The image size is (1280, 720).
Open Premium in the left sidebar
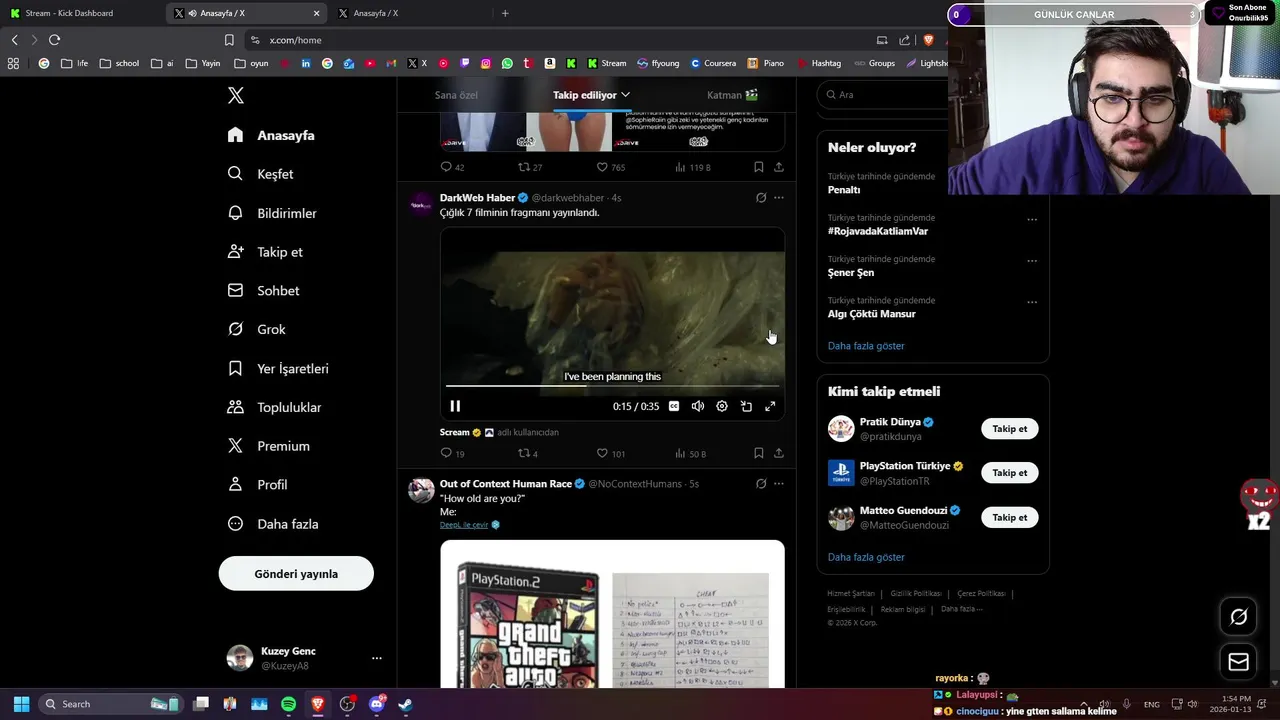click(269, 446)
